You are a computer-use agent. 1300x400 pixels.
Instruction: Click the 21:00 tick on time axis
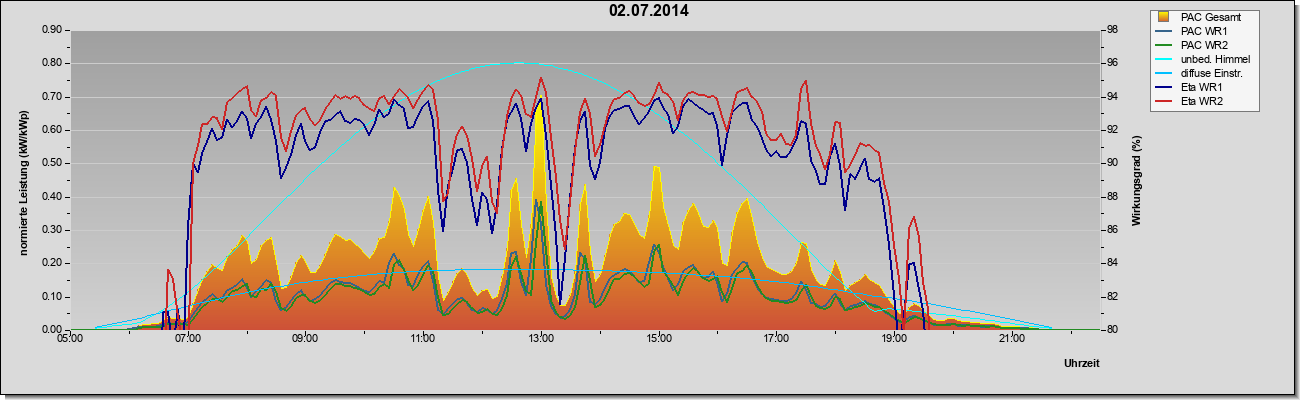(1012, 339)
